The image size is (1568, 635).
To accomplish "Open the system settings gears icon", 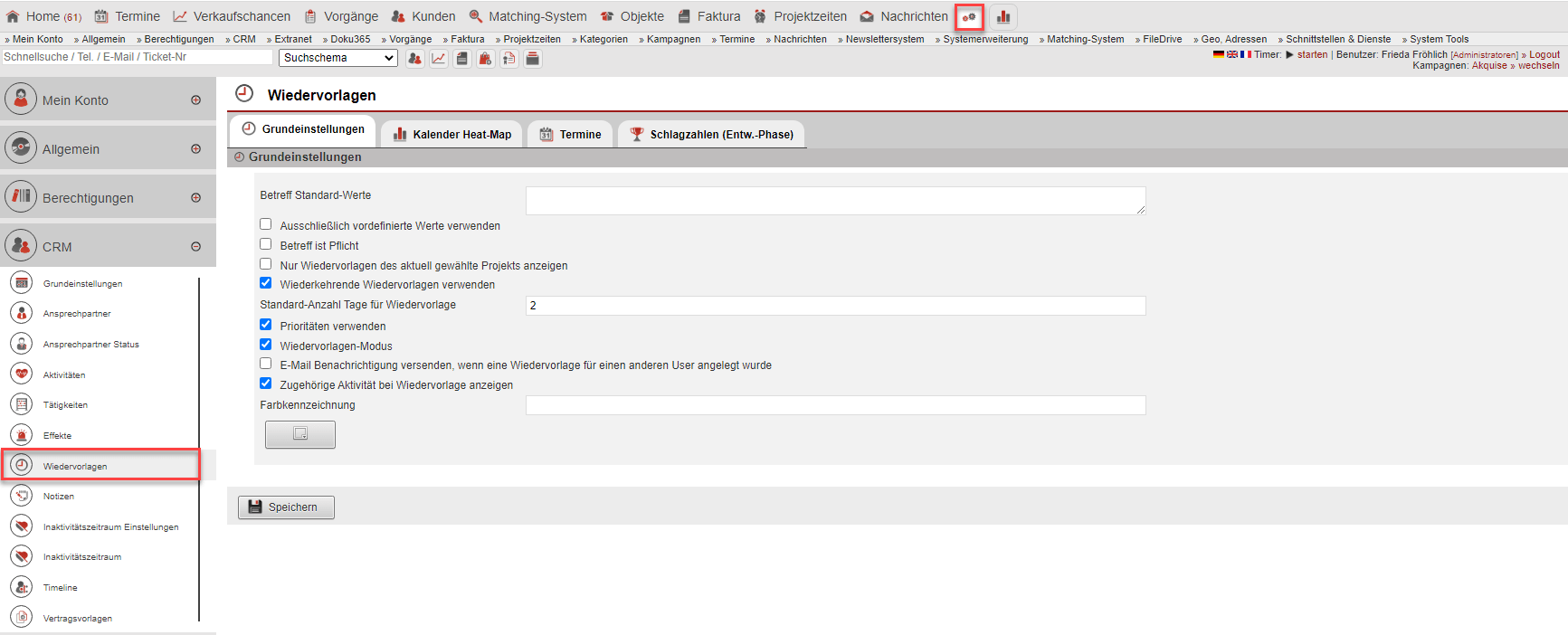I will (x=969, y=17).
